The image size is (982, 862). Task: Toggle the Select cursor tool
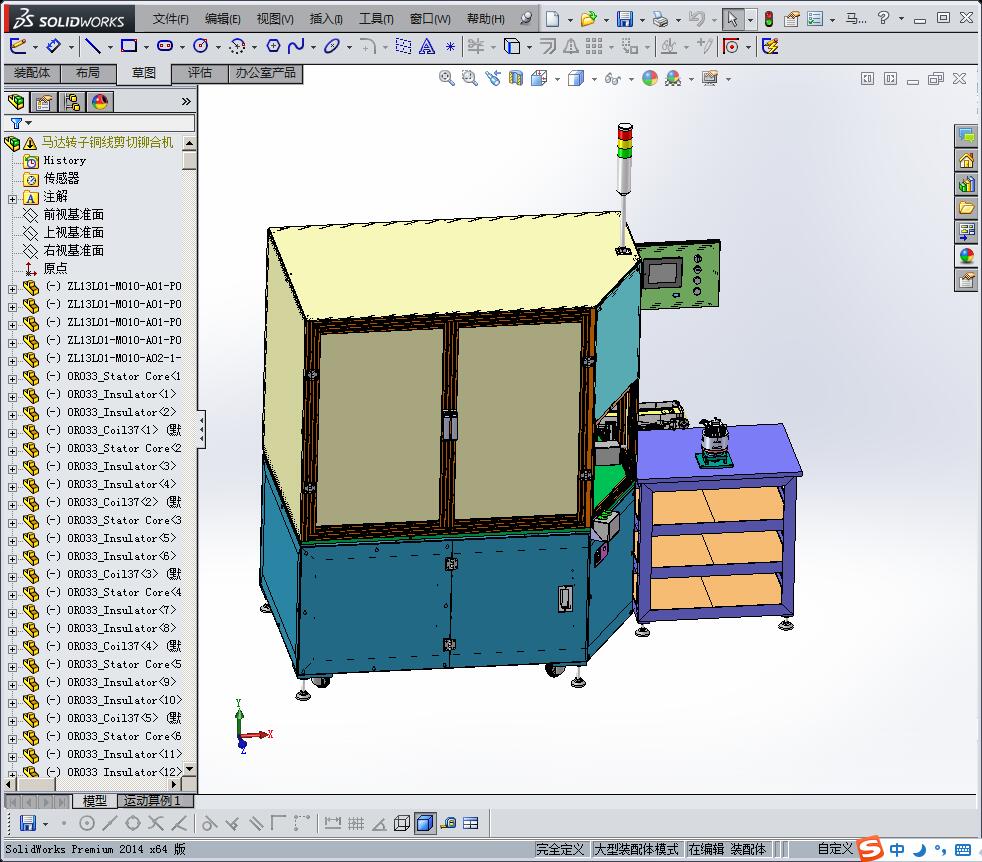[733, 19]
